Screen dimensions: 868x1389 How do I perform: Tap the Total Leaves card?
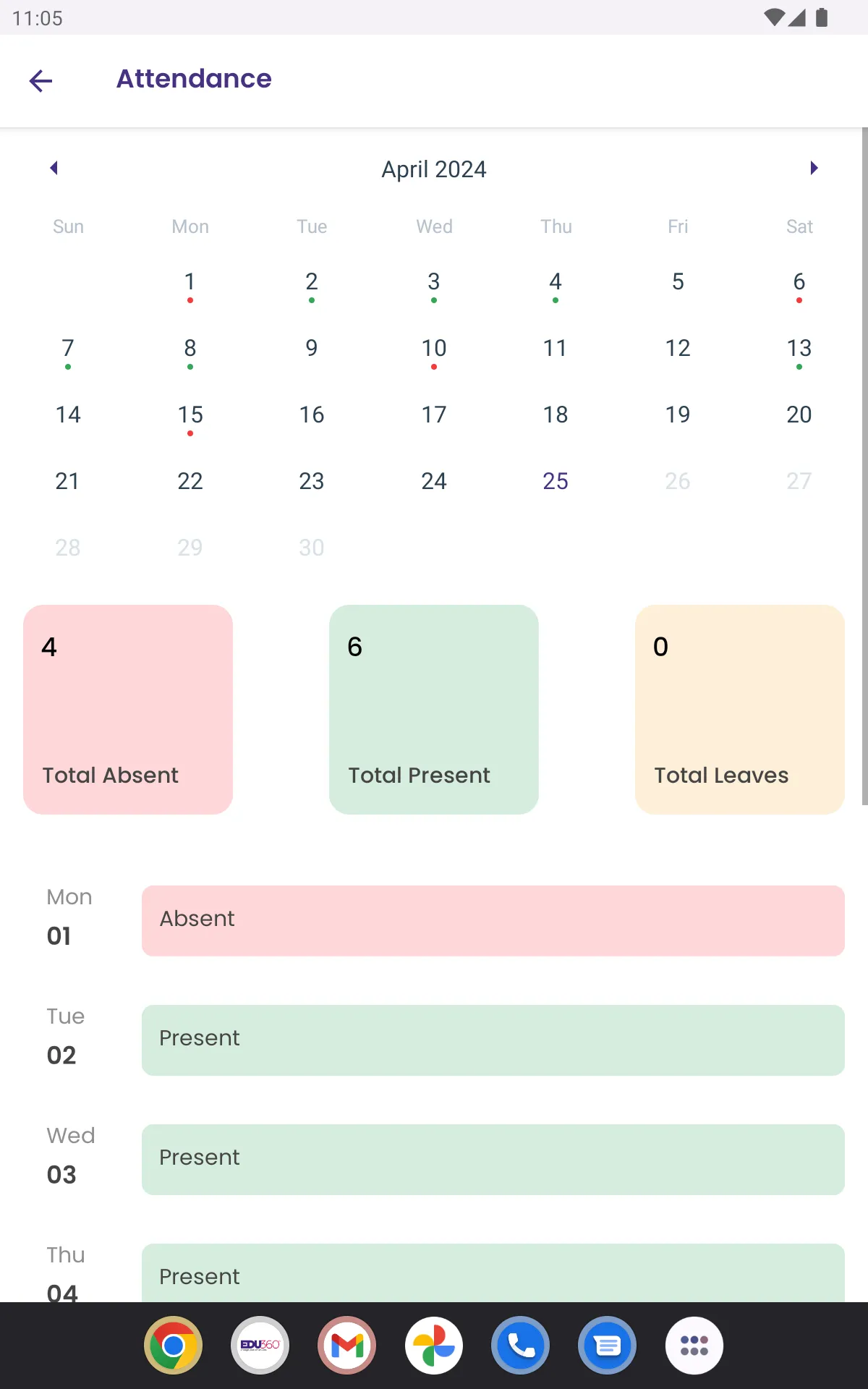[740, 710]
